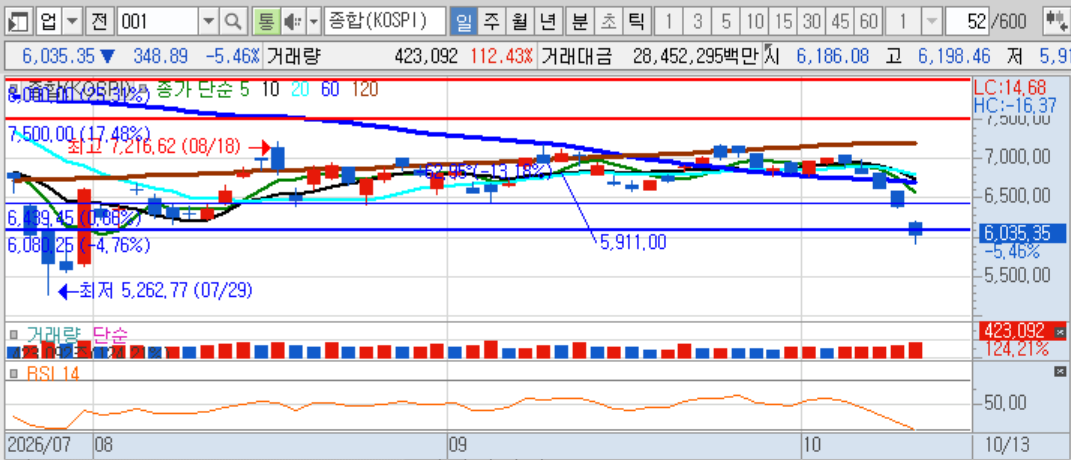Image resolution: width=1071 pixels, height=460 pixels.
Task: Click the 5 interval button
Action: (725, 23)
